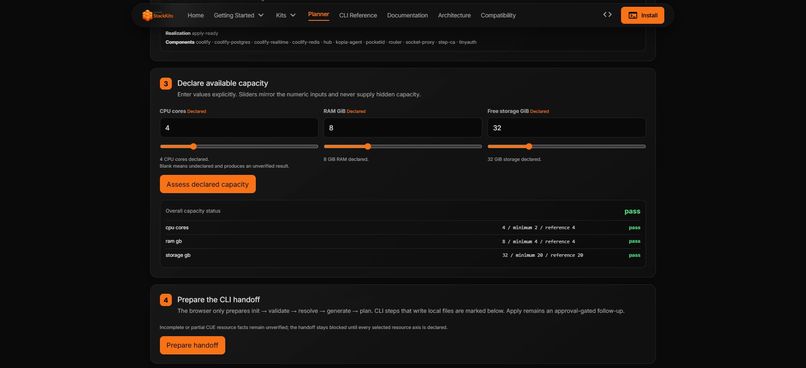Click the 'Components' label text
The width and height of the screenshot is (806, 368).
pyautogui.click(x=180, y=42)
